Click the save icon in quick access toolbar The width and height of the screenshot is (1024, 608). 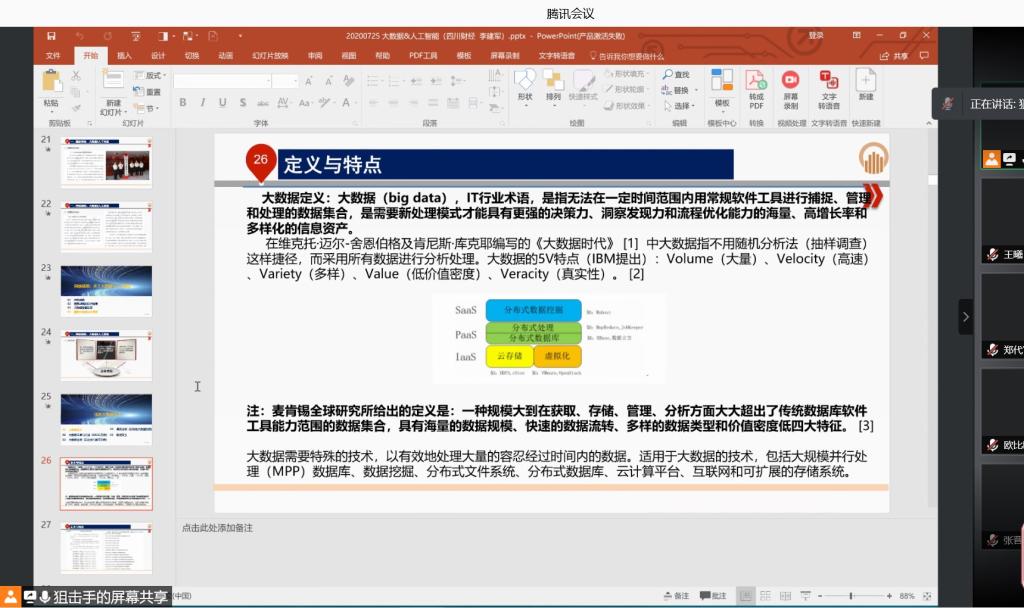(51, 36)
